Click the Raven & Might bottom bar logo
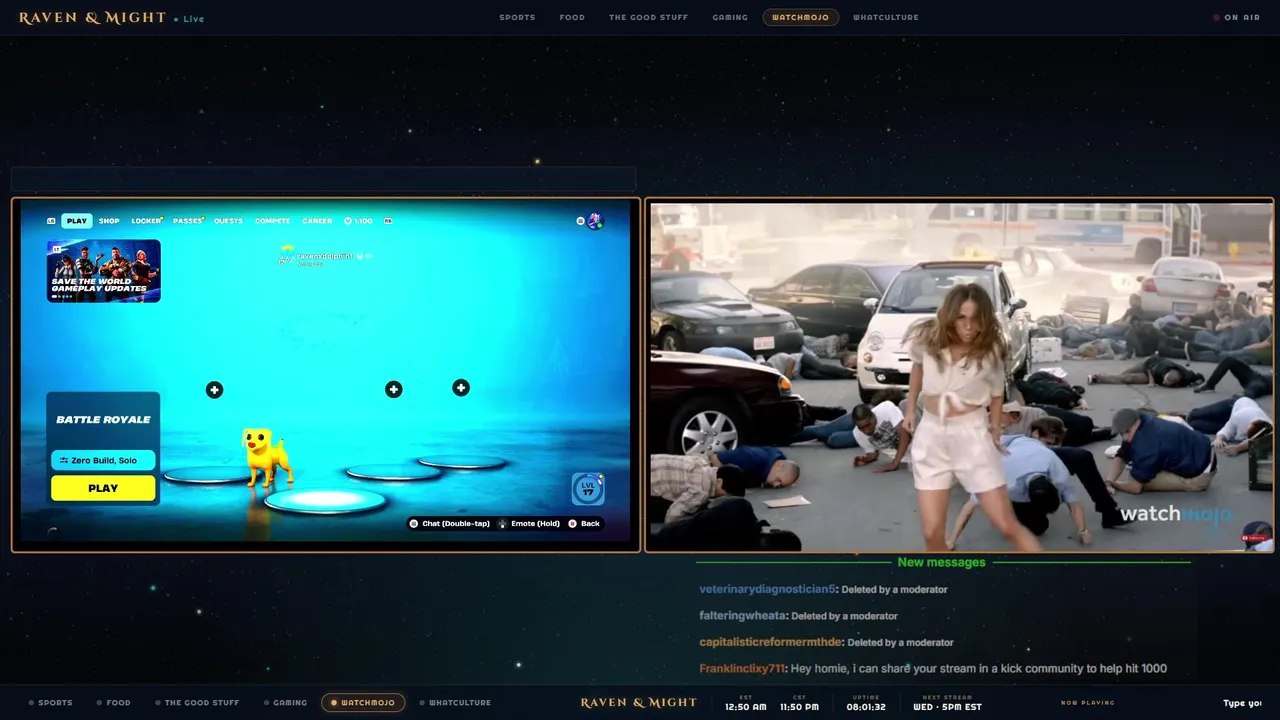The height and width of the screenshot is (720, 1280). (x=638, y=703)
